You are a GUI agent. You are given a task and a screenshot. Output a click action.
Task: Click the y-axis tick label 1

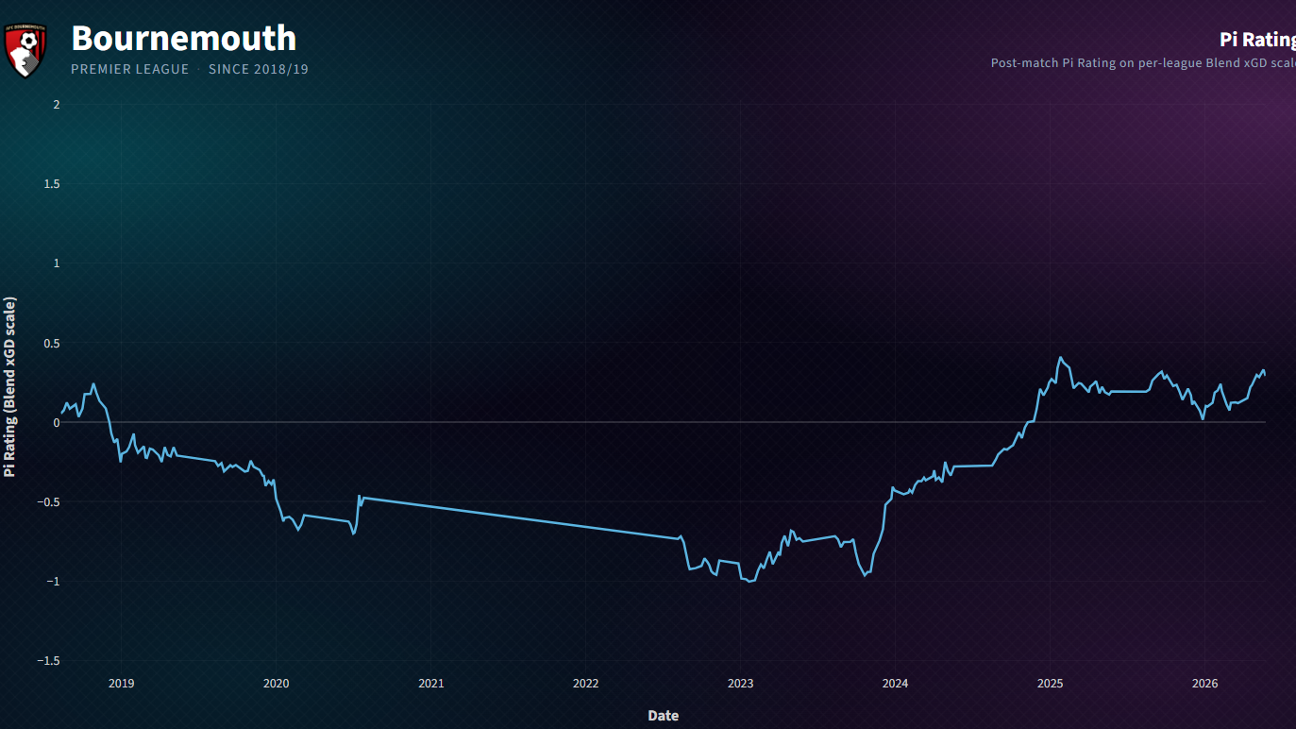[x=56, y=263]
